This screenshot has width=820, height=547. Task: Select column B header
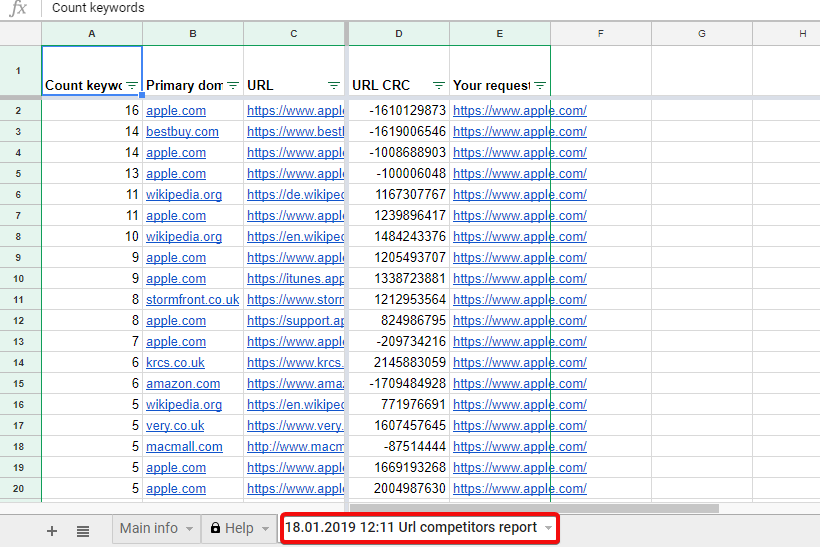tap(193, 33)
